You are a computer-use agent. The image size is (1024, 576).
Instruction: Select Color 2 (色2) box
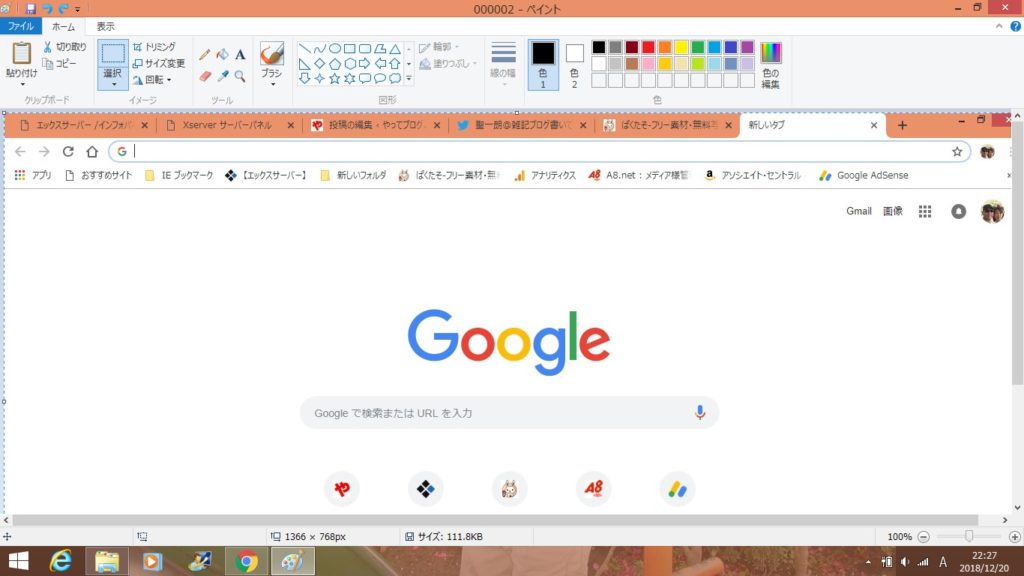574,65
